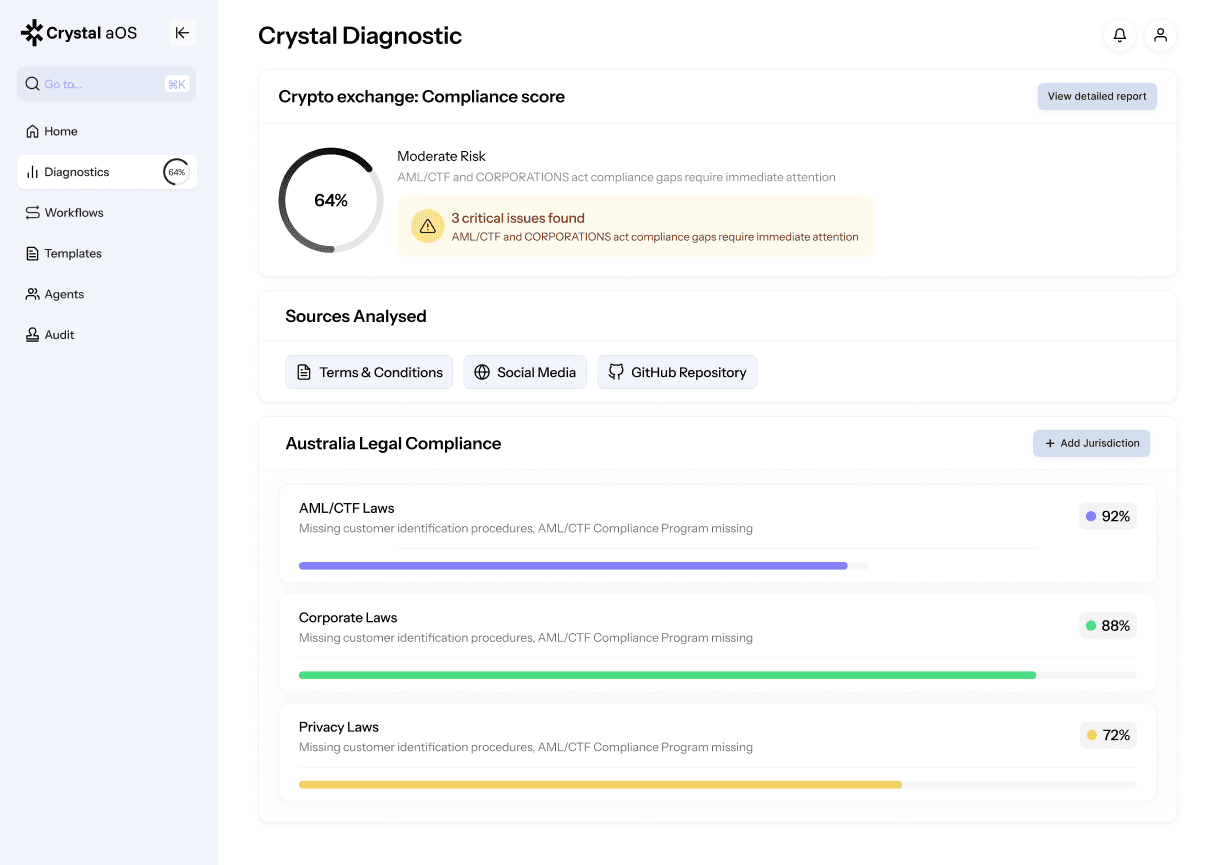The width and height of the screenshot is (1213, 865).
Task: Click Add Jurisdiction for Australia Legal Compliance
Action: tap(1091, 443)
